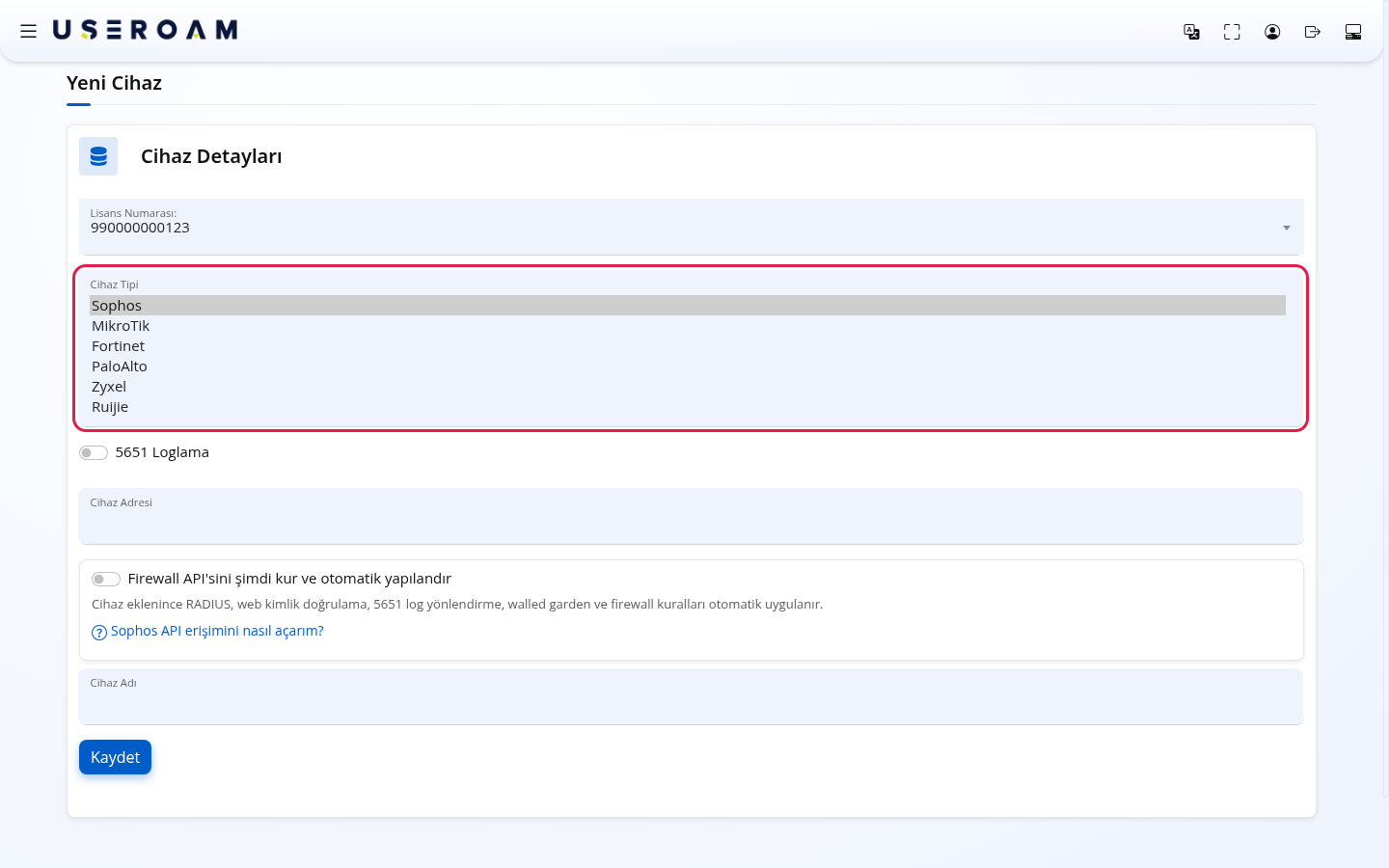1389x868 pixels.
Task: Click the USEROAM logo
Action: tap(146, 31)
